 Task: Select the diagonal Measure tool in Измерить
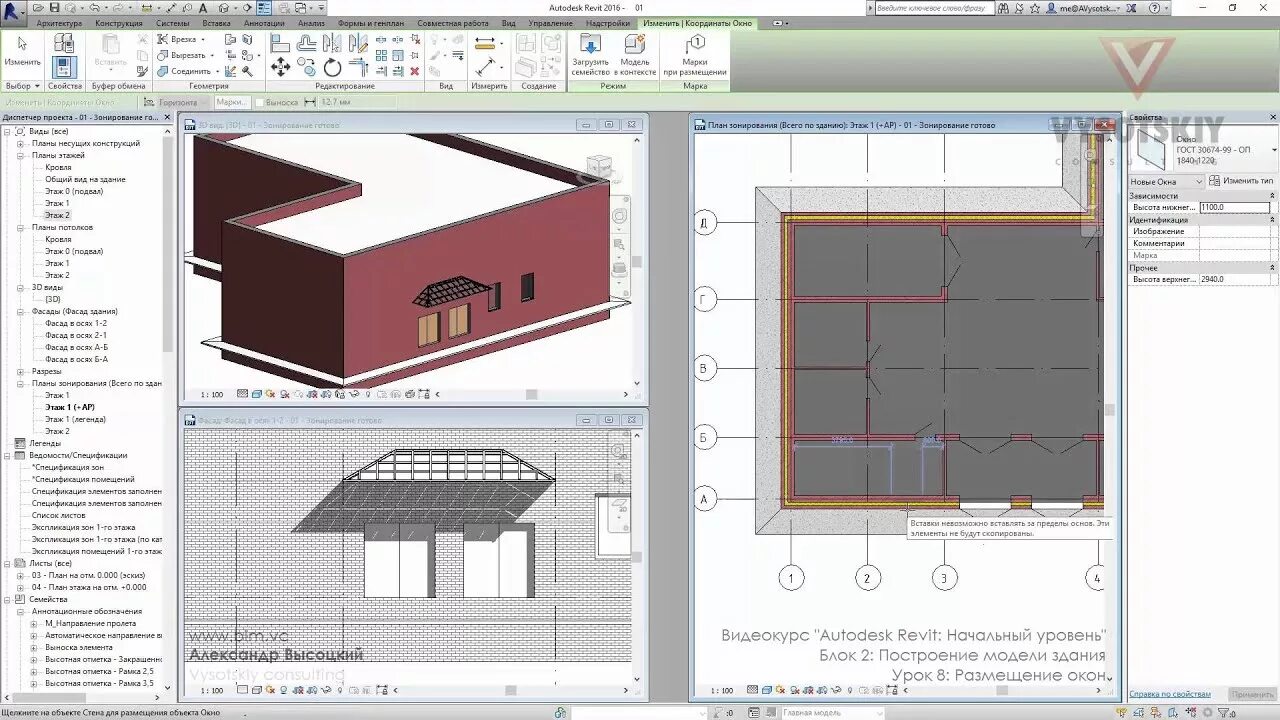485,67
